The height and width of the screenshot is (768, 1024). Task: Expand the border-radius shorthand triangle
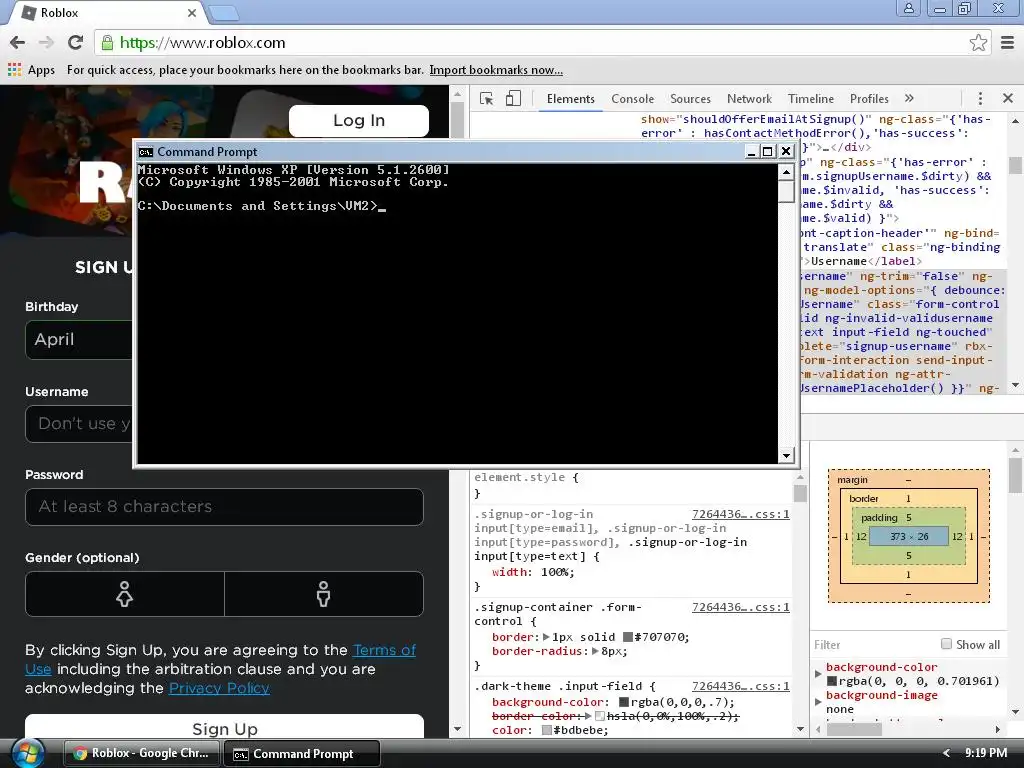click(x=595, y=651)
